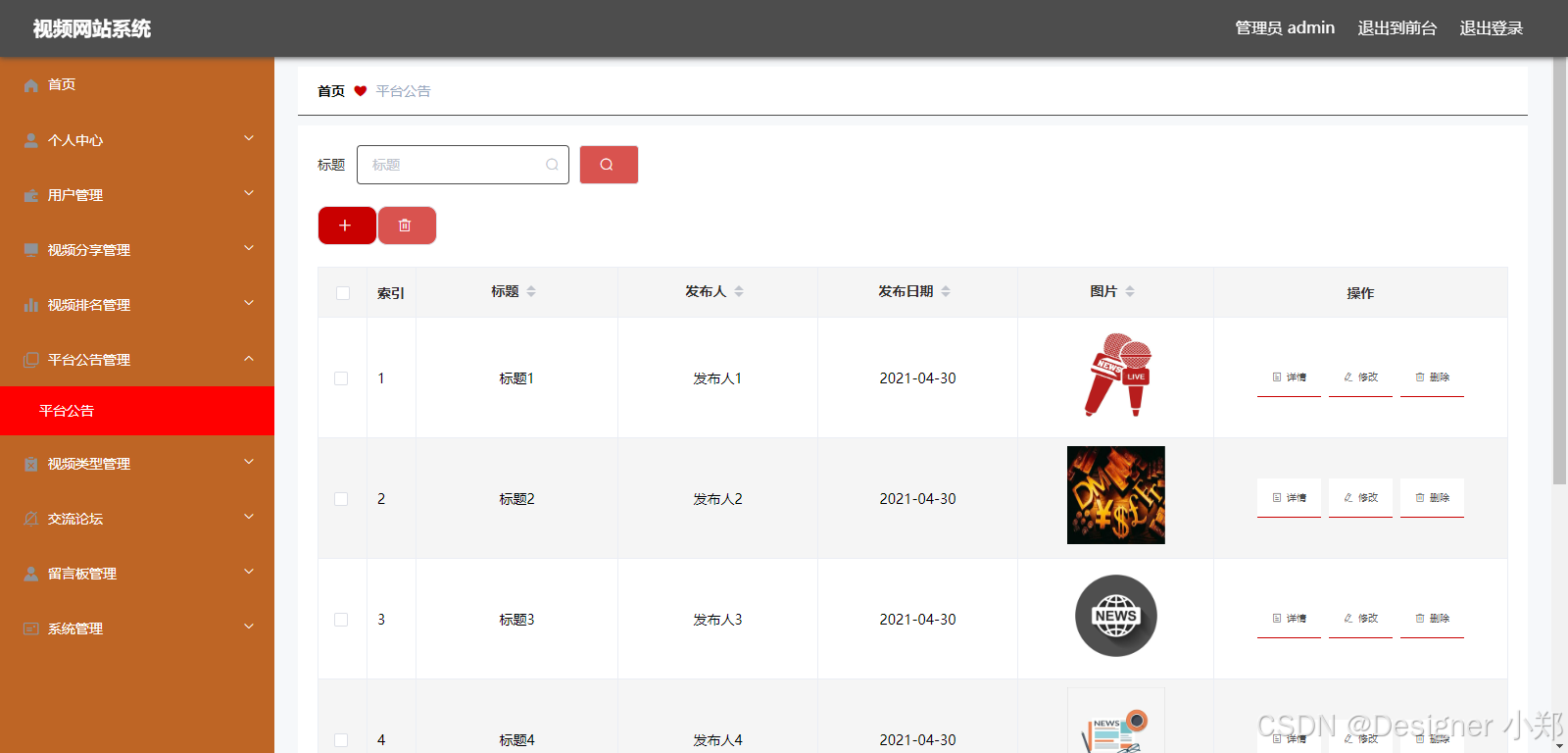Click the user icon beside 留言板管理

pyautogui.click(x=31, y=574)
